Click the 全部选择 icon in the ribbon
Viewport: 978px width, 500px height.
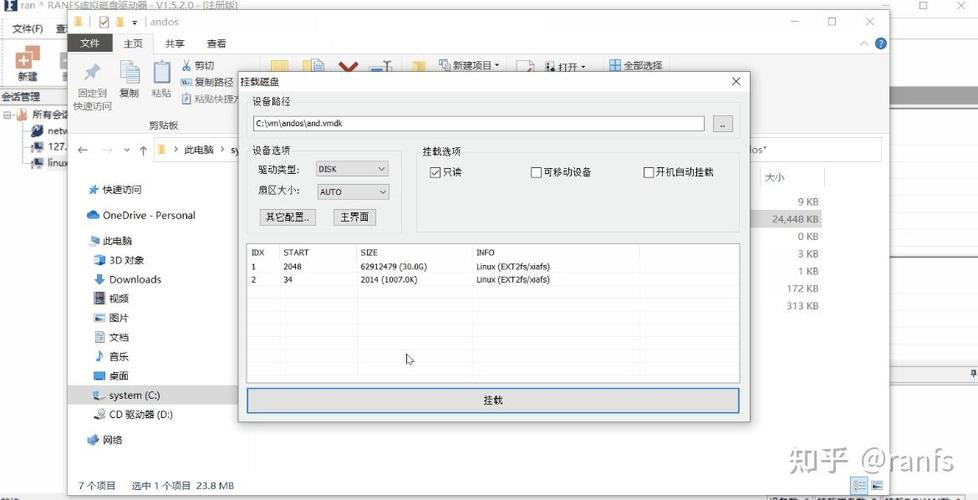[x=615, y=65]
